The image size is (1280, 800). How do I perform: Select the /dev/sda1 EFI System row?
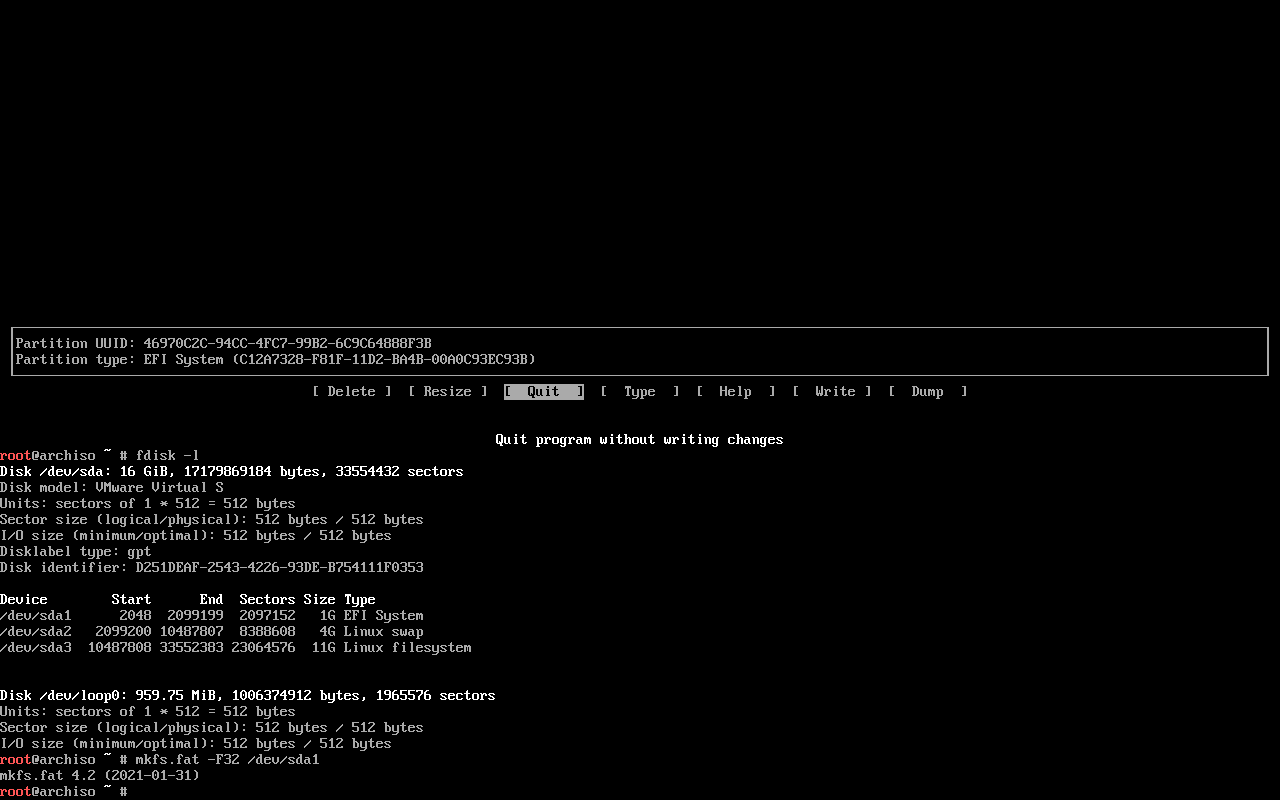pyautogui.click(x=212, y=616)
